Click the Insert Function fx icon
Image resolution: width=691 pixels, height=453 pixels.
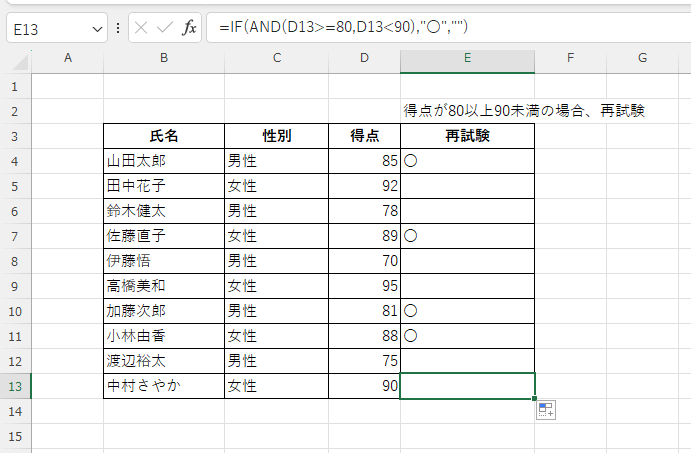coord(189,28)
